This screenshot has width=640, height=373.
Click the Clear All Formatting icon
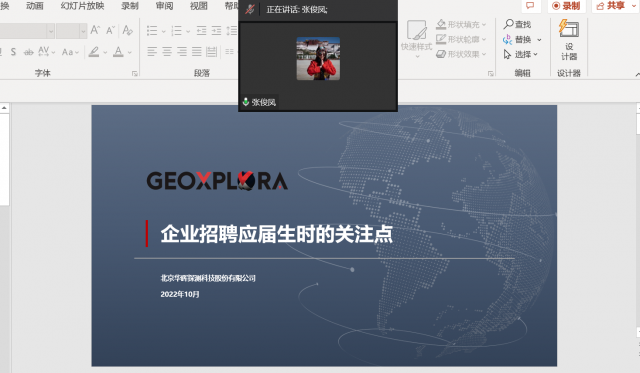click(127, 30)
